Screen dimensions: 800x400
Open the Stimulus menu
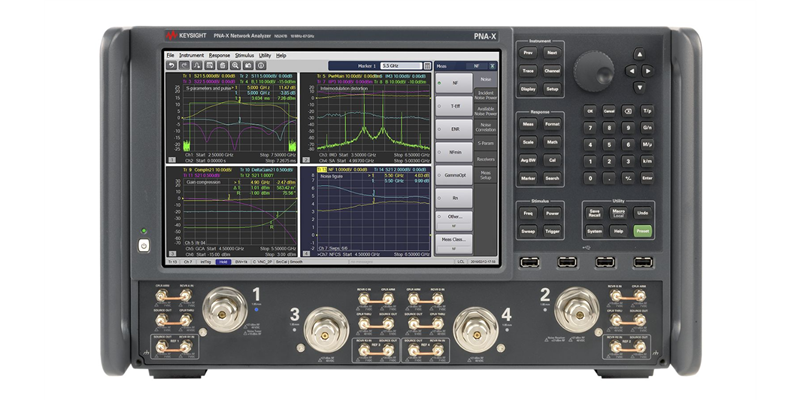coord(243,55)
